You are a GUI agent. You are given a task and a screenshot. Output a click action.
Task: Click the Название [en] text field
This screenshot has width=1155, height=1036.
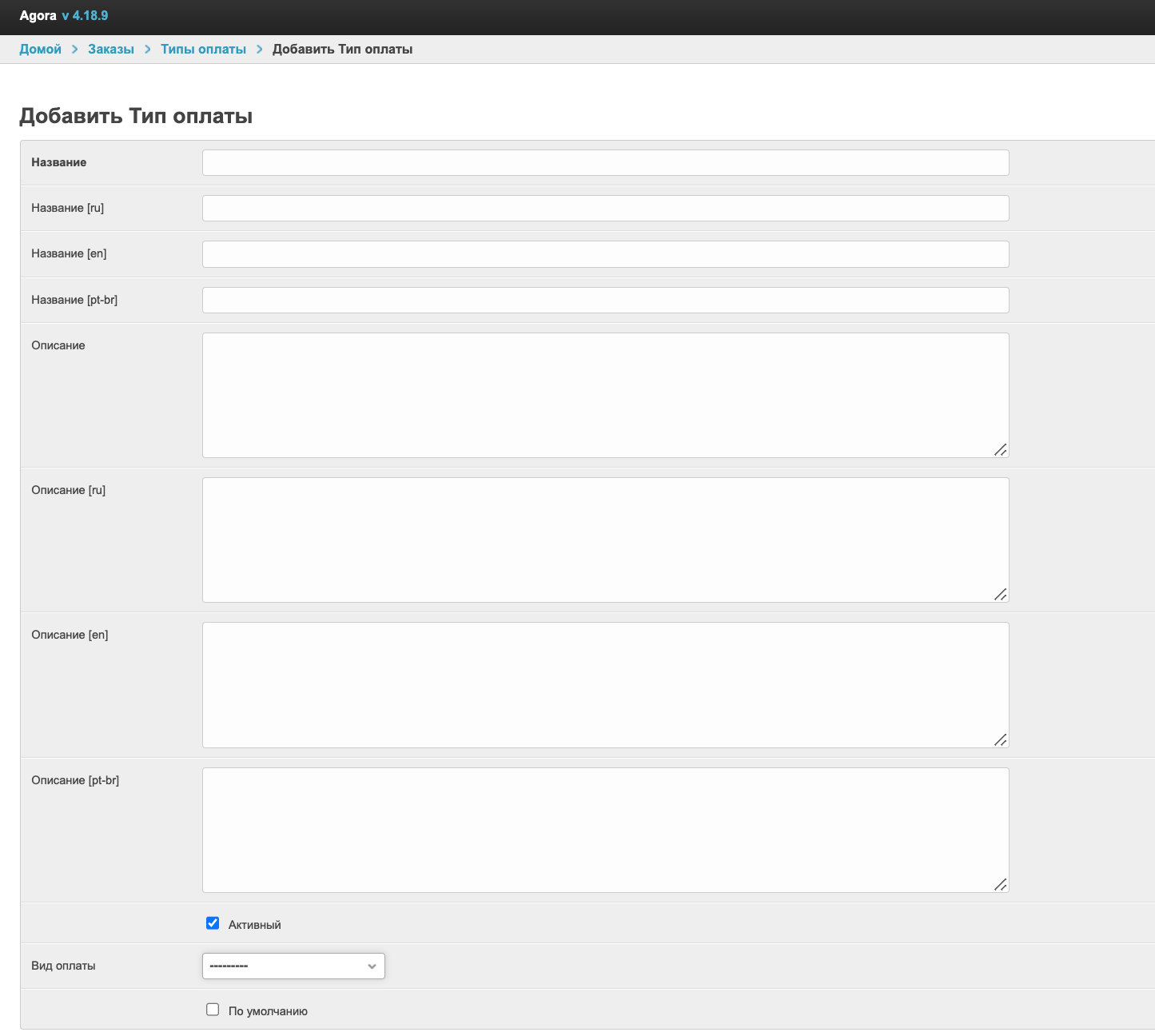tap(605, 254)
